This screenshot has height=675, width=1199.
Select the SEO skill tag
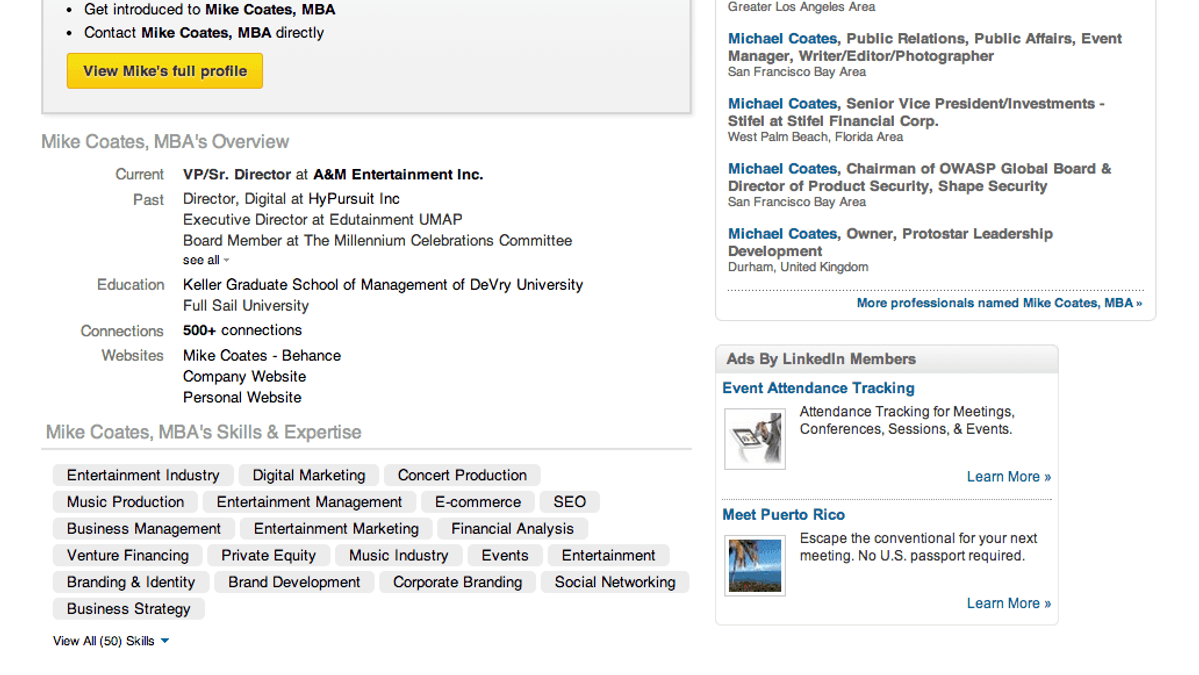569,501
